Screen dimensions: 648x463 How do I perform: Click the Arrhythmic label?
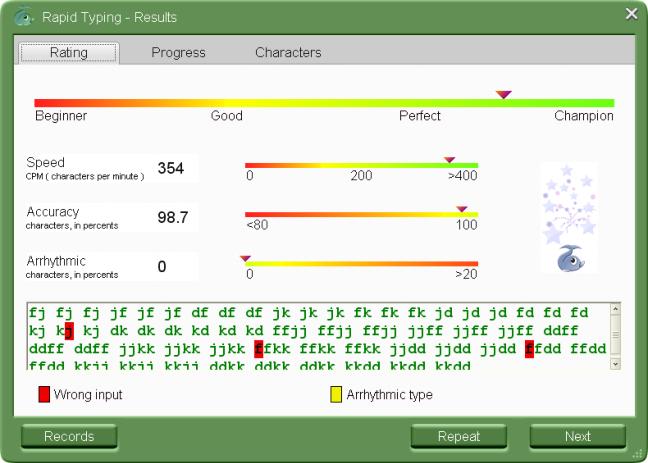pyautogui.click(x=56, y=261)
